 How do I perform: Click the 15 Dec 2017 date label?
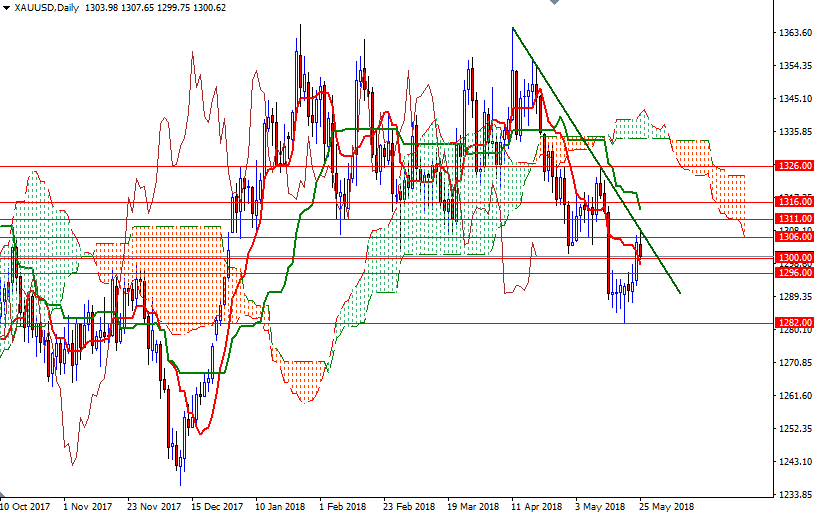217,507
